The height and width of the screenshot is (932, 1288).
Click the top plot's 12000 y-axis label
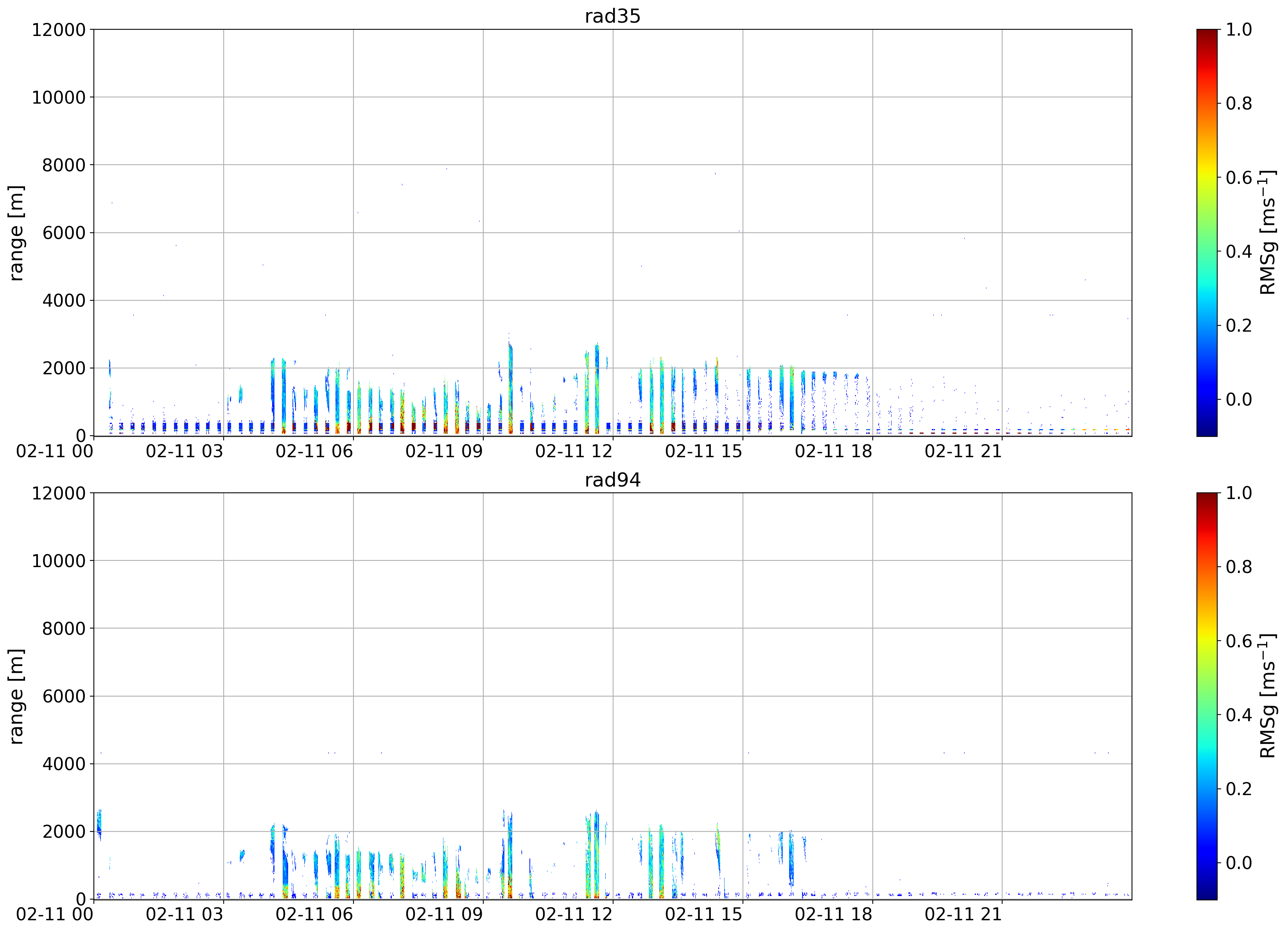59,30
